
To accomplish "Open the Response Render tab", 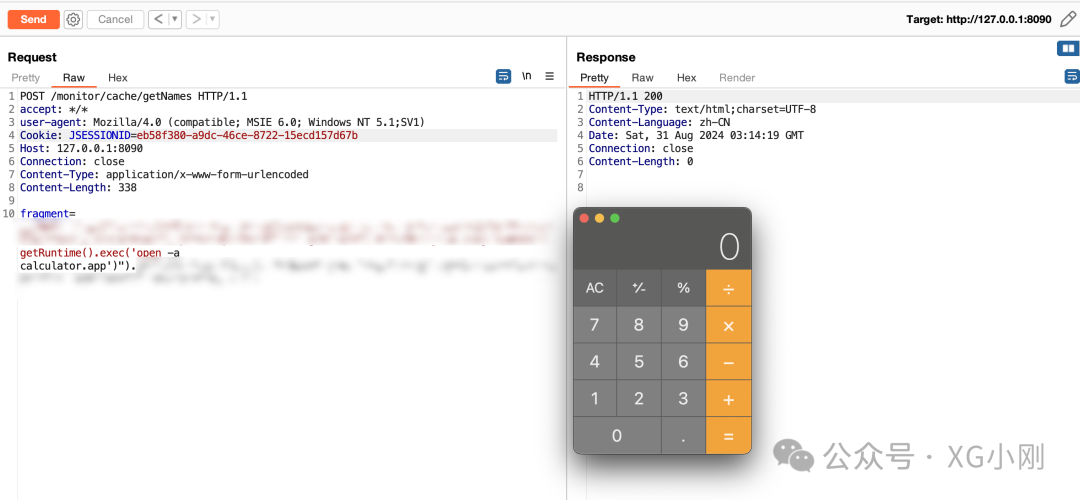I will 737,78.
